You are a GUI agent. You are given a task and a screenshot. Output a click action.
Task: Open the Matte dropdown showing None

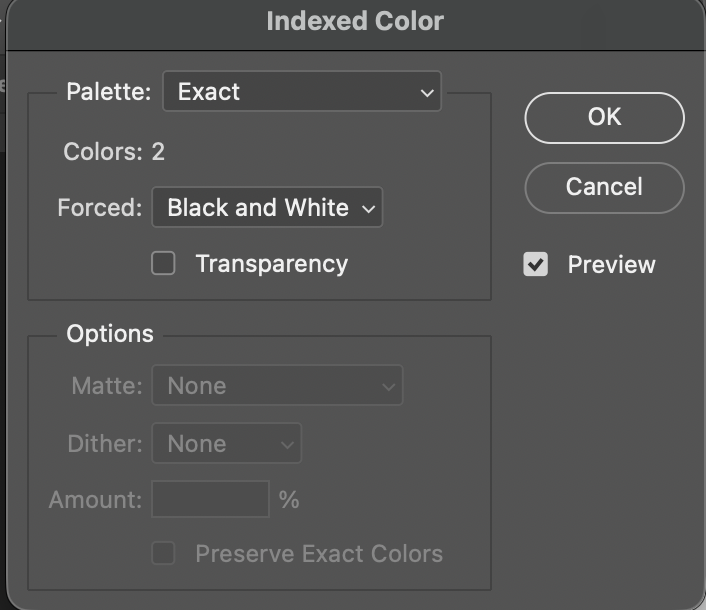tap(277, 385)
